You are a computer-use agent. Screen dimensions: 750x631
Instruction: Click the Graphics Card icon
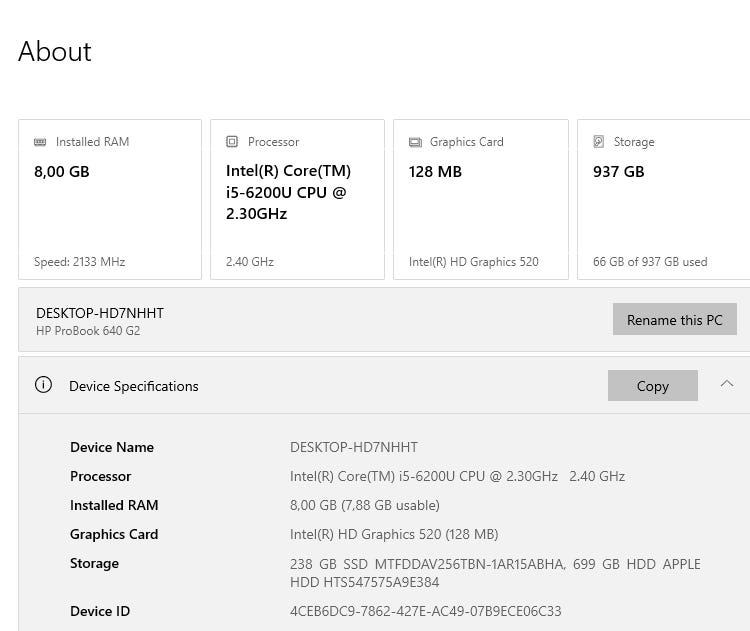415,142
